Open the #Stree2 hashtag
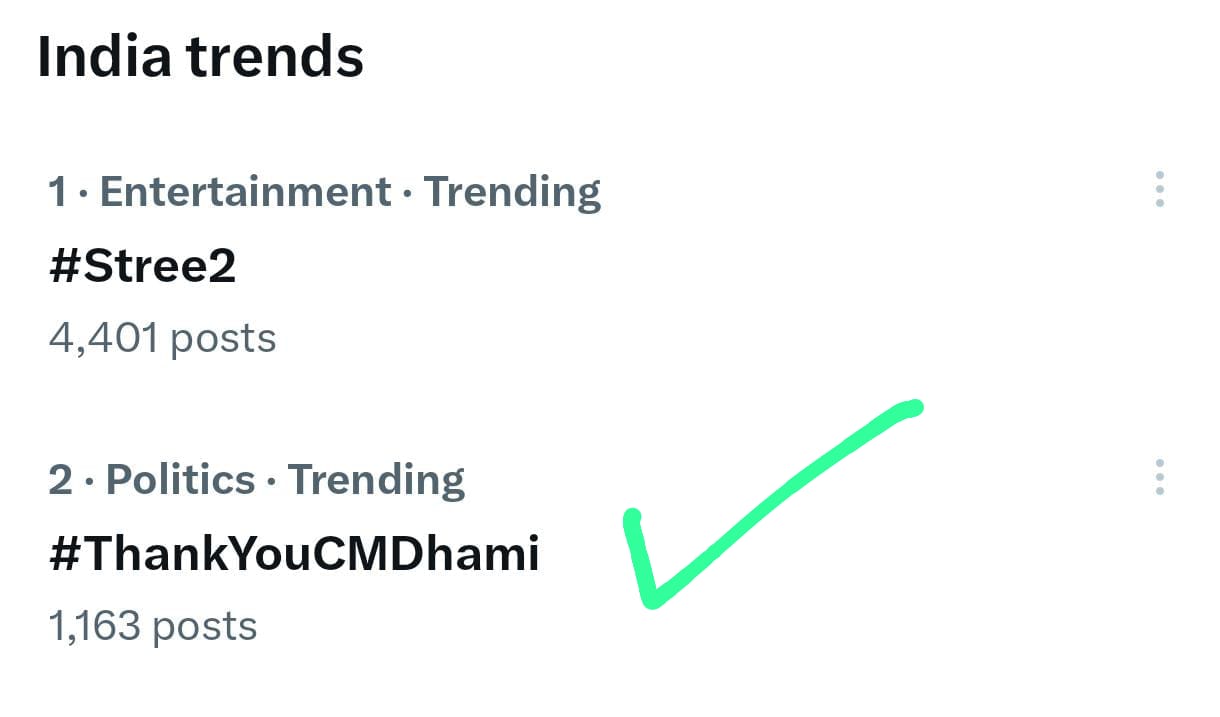Screen dimensions: 1220x717 (142, 266)
